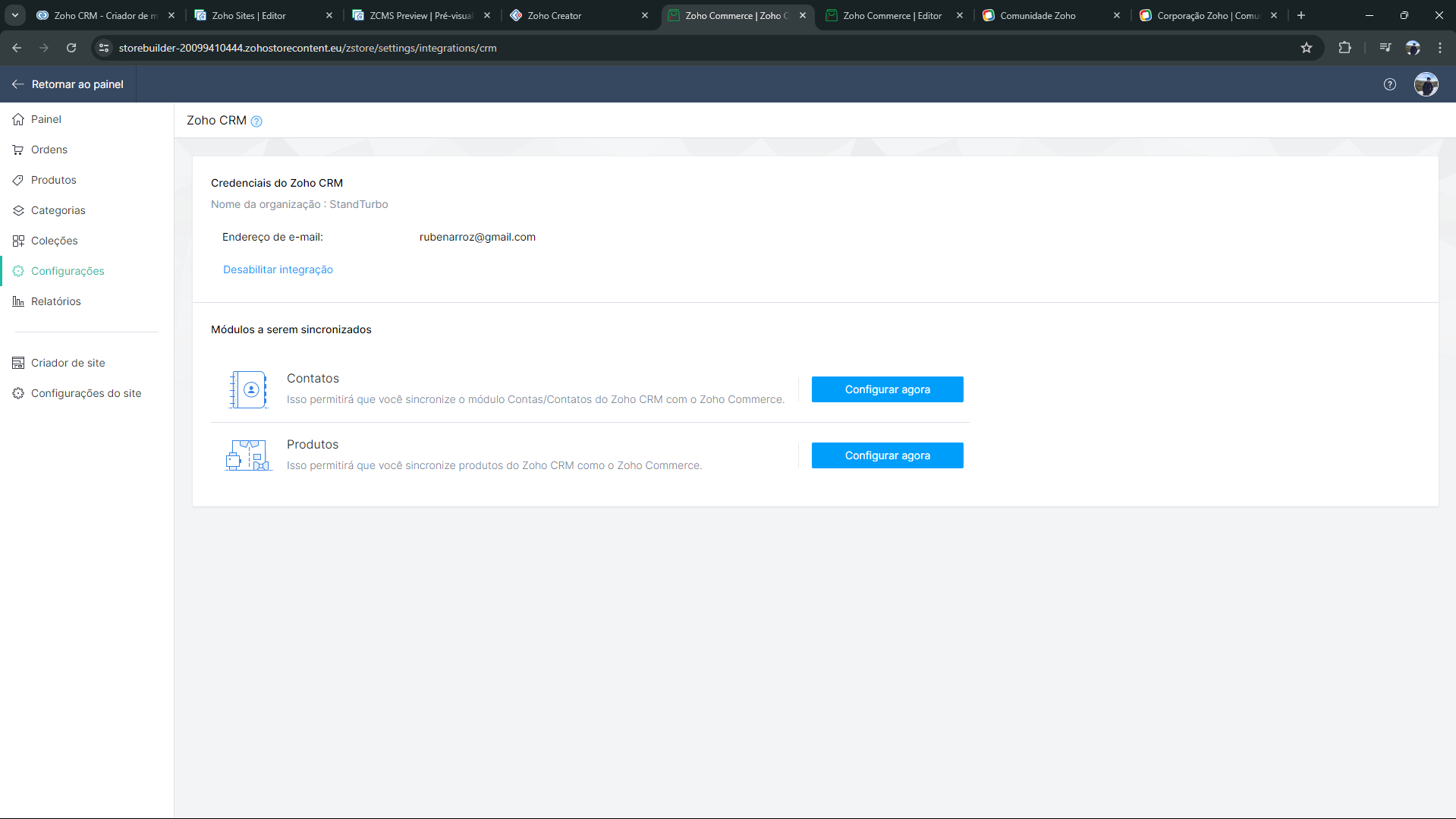This screenshot has width=1456, height=819.
Task: Switch to Zoho Creator browser tab
Action: tap(578, 15)
